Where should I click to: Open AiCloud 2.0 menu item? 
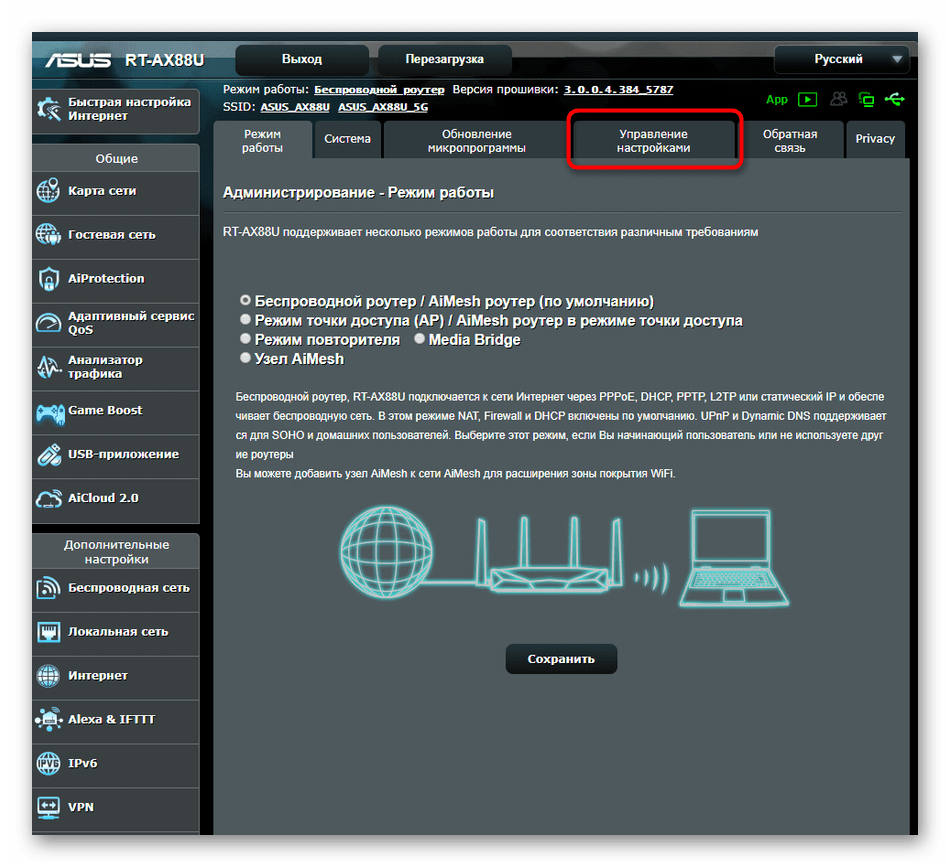point(116,499)
